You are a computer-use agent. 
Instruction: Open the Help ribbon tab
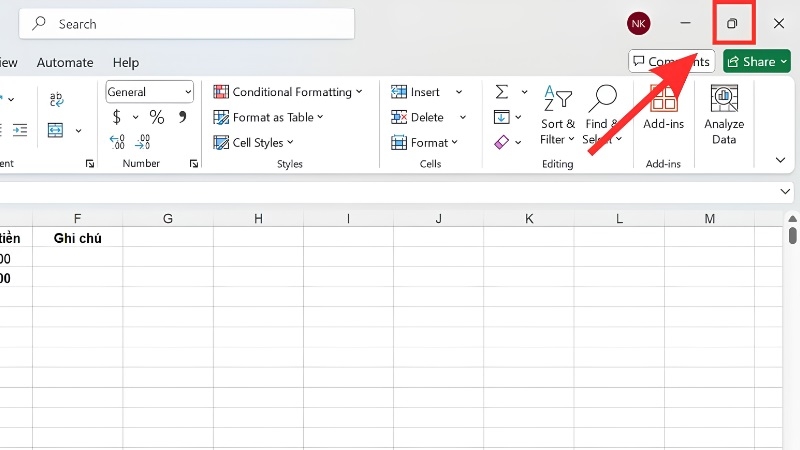point(126,62)
